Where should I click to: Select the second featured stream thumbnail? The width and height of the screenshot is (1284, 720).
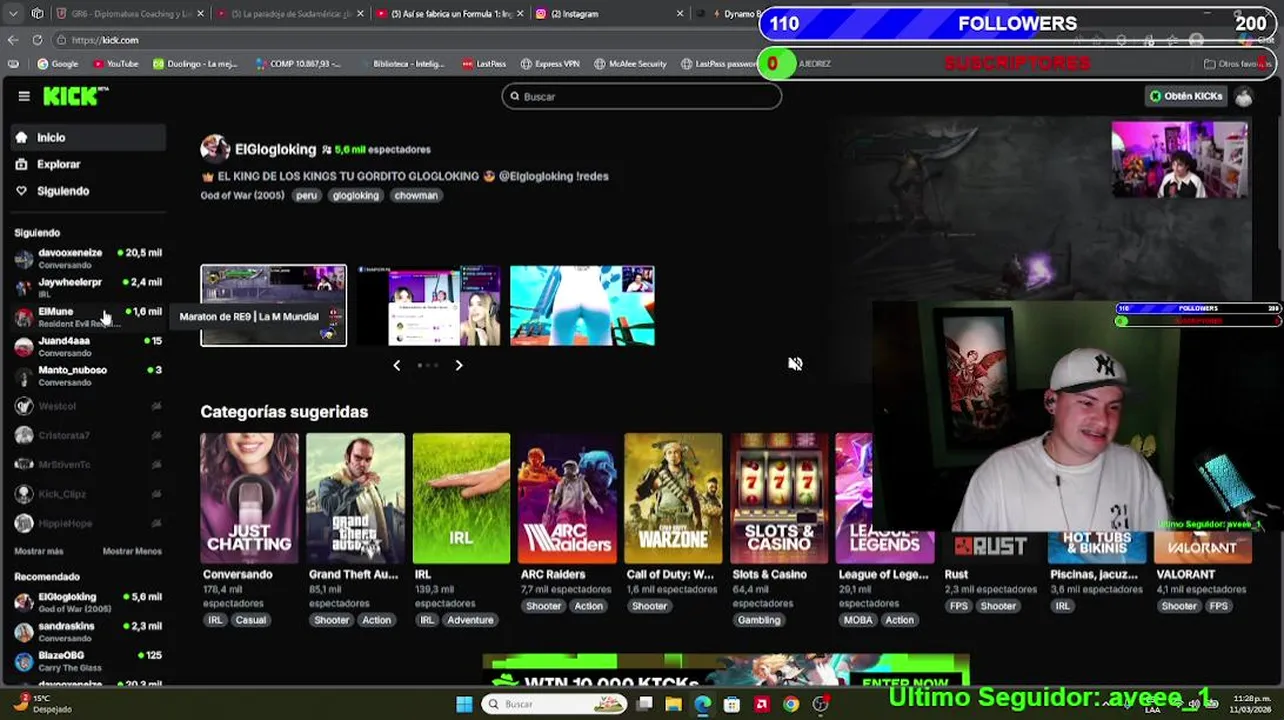pyautogui.click(x=430, y=305)
